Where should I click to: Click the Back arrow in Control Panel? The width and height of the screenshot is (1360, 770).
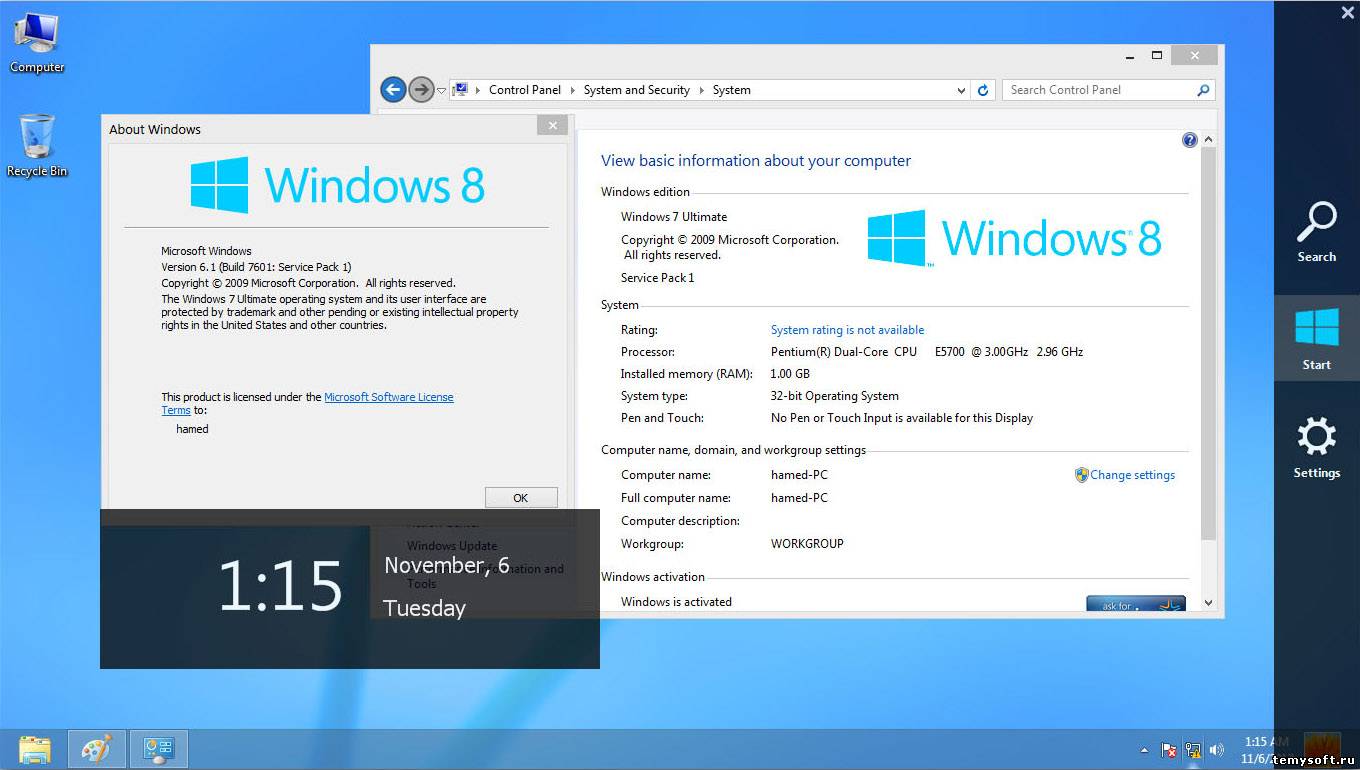click(393, 90)
